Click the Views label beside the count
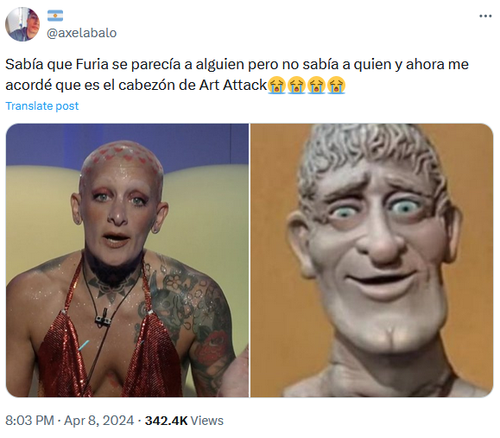 [x=207, y=420]
